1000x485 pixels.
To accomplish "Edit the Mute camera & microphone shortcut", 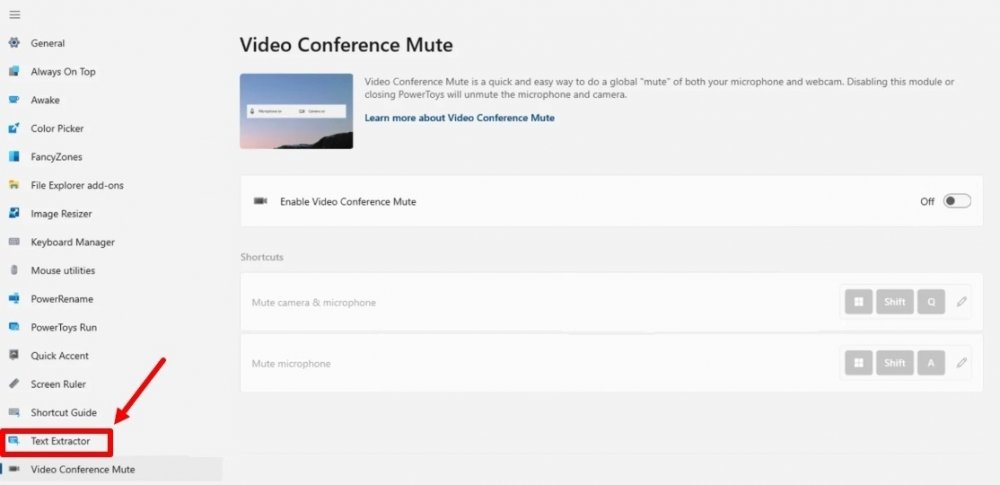I will (961, 302).
